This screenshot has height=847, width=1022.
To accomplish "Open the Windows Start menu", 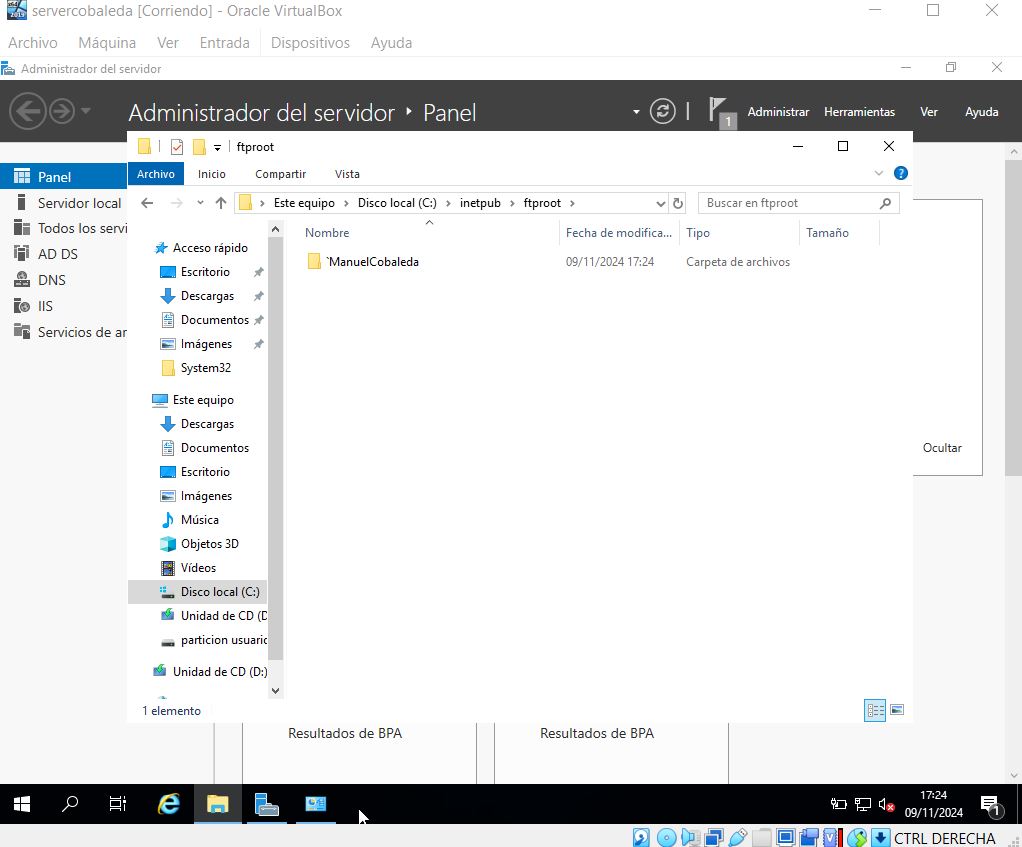I will (x=22, y=804).
